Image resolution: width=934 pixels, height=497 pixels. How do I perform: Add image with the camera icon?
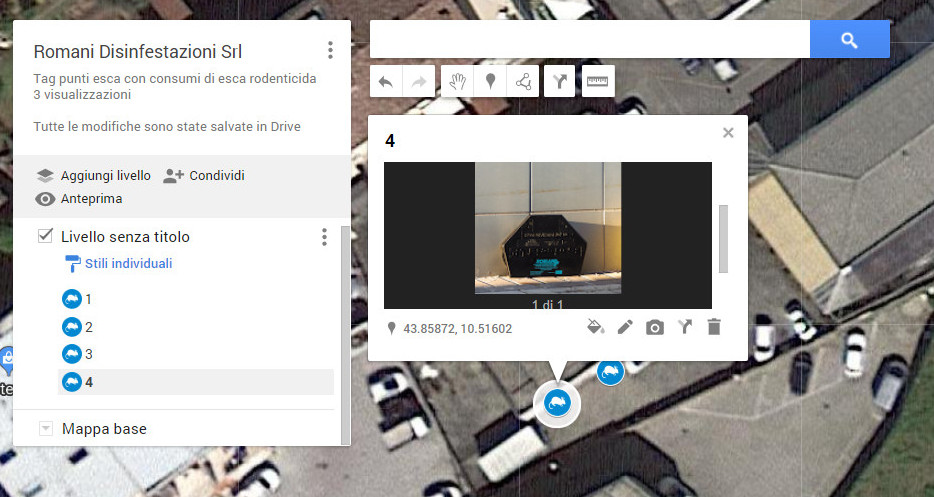(x=655, y=327)
